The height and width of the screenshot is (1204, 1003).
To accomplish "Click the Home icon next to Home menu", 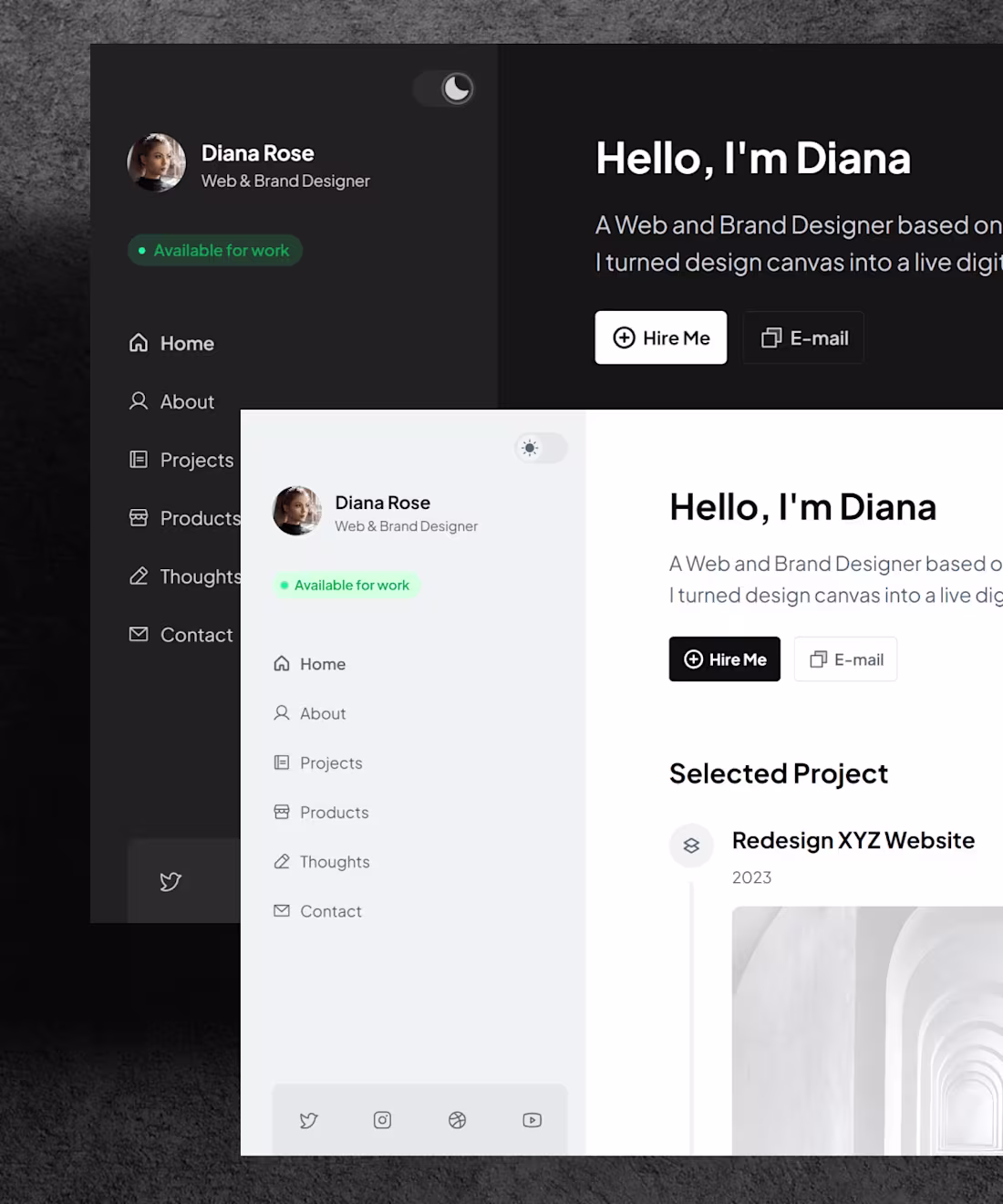I will pos(282,663).
